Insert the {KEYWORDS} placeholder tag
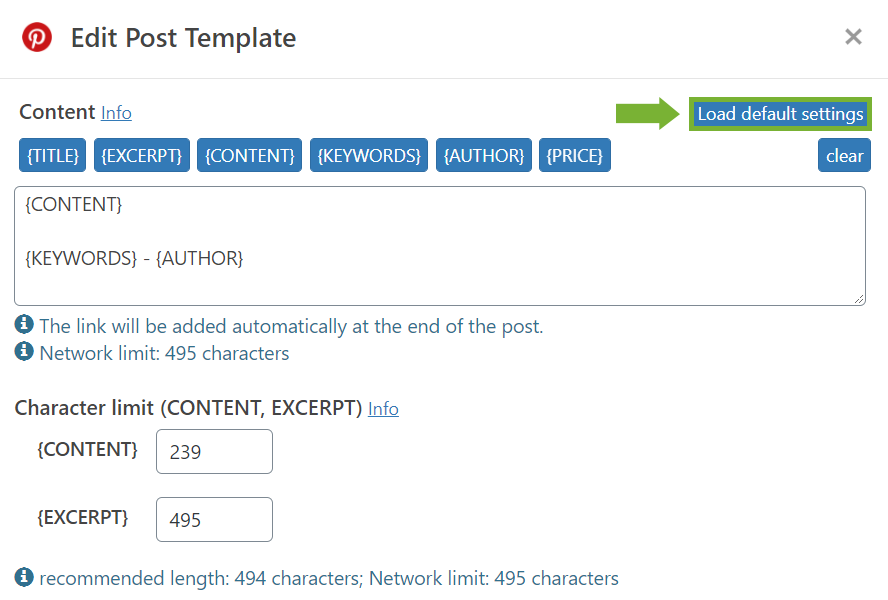The width and height of the screenshot is (888, 600). click(369, 155)
